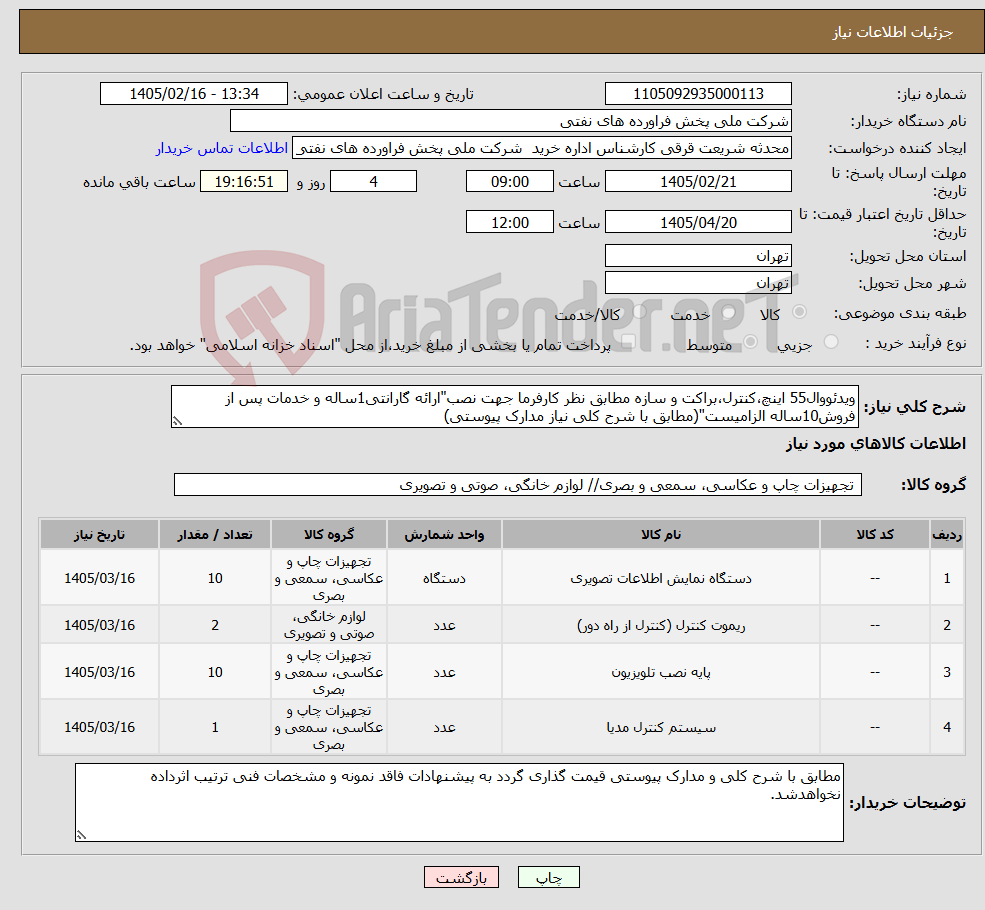Click the بازگشت back button
The width and height of the screenshot is (985, 910).
pos(461,877)
